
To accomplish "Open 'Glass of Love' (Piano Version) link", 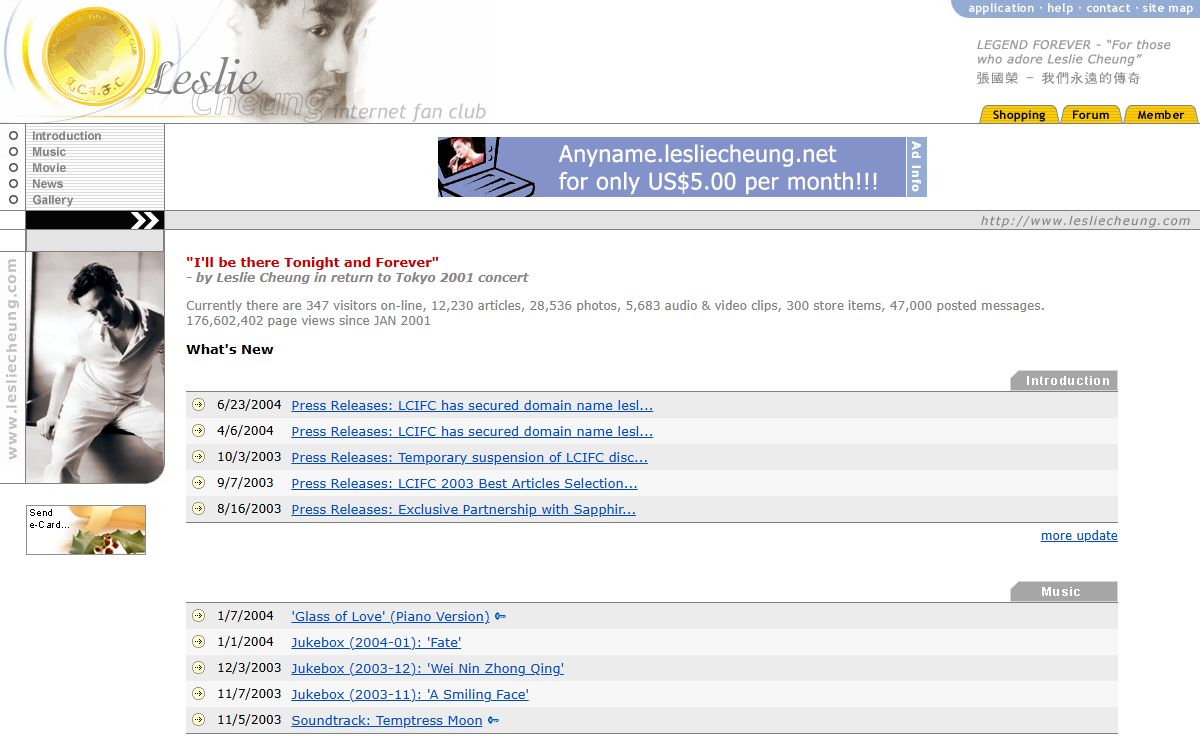I will tap(390, 616).
